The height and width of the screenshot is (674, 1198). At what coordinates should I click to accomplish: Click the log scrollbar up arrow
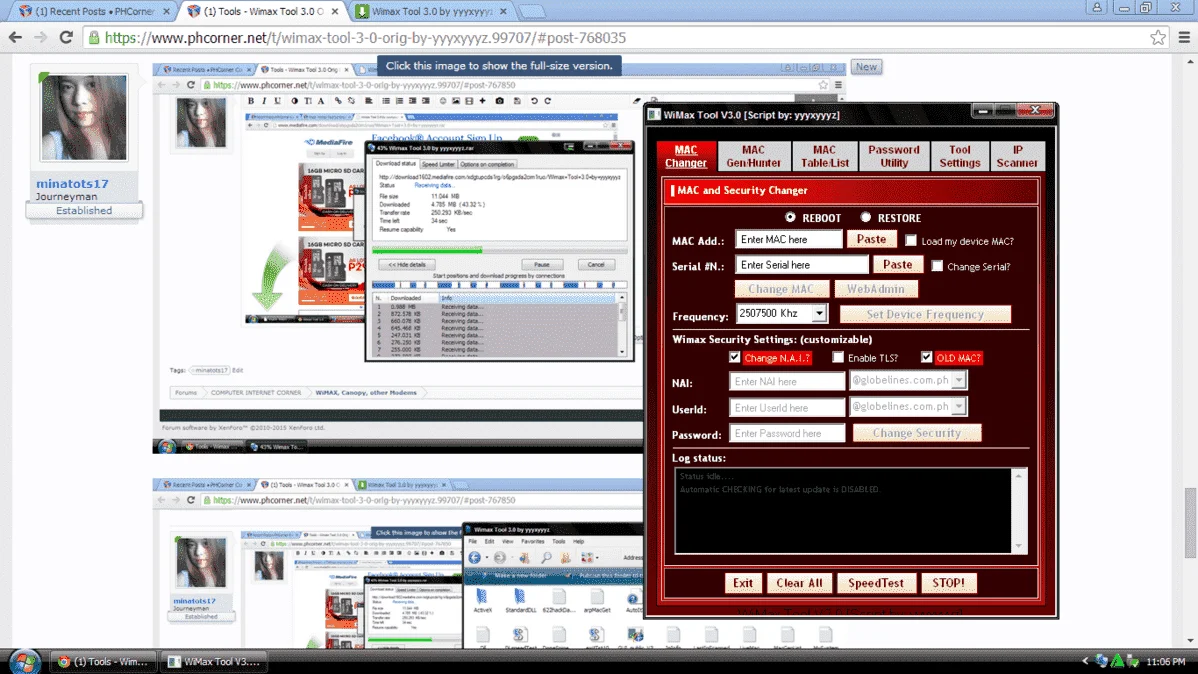tap(1018, 475)
